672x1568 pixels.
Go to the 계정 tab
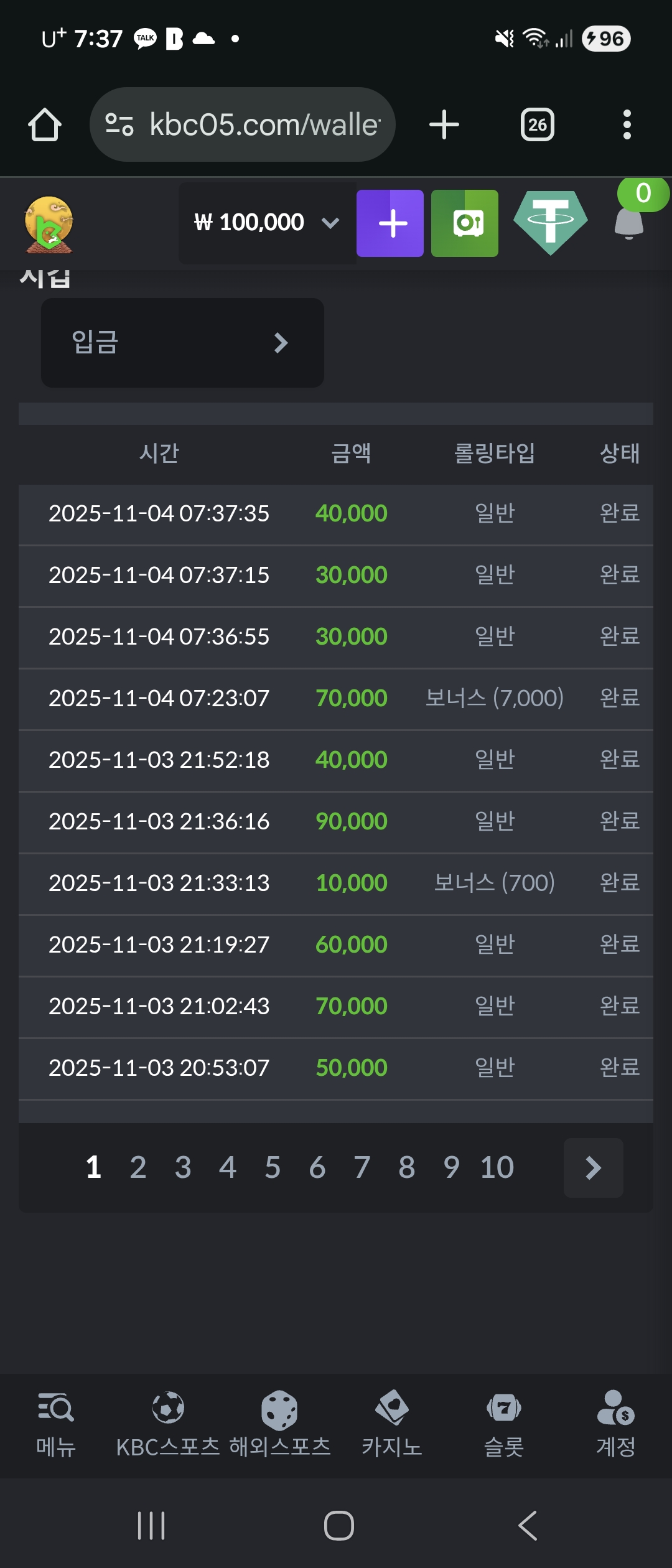point(616,1424)
